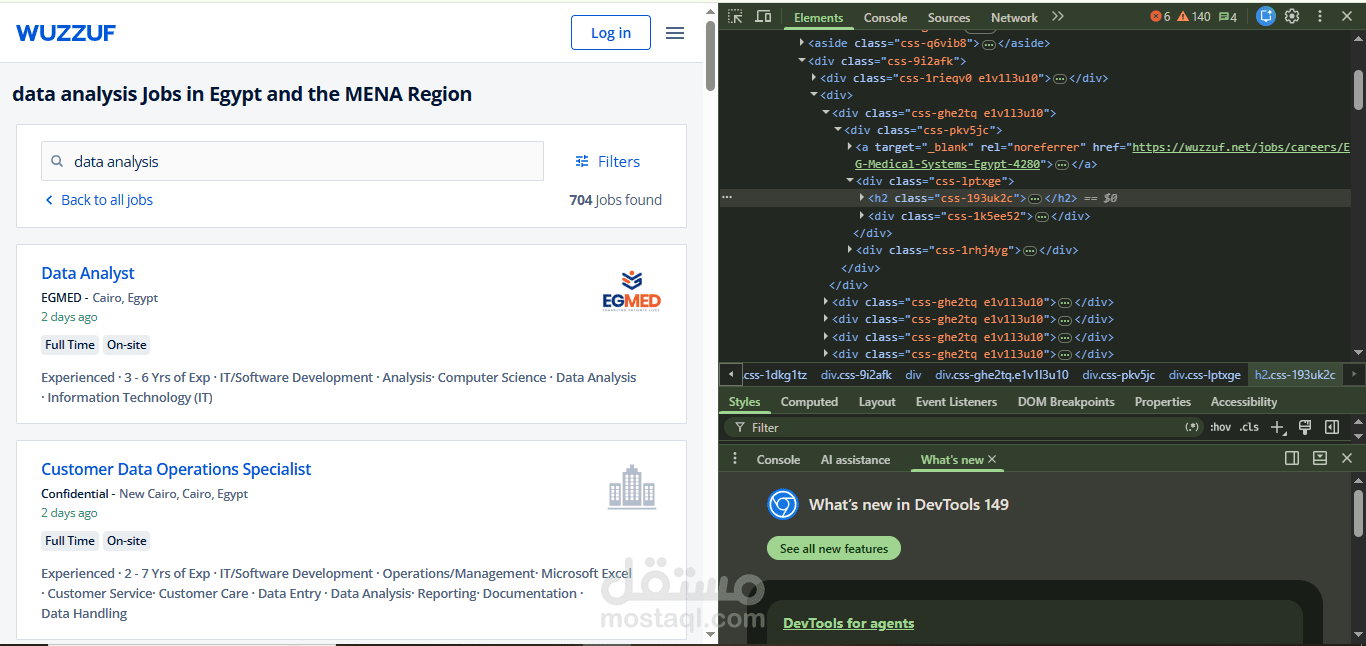
Task: Open the AI assistance drawer tab
Action: [855, 460]
